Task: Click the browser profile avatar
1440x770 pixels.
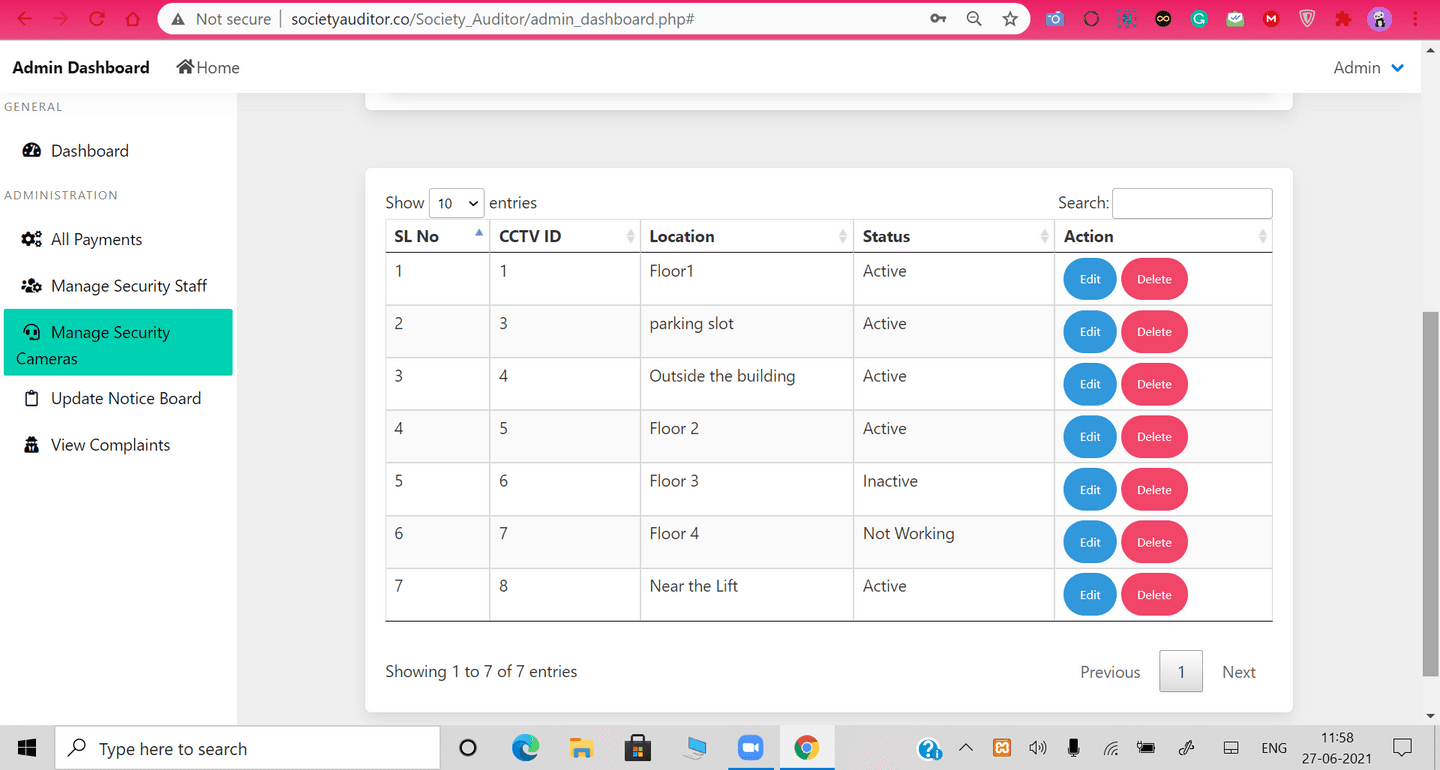Action: tap(1380, 19)
